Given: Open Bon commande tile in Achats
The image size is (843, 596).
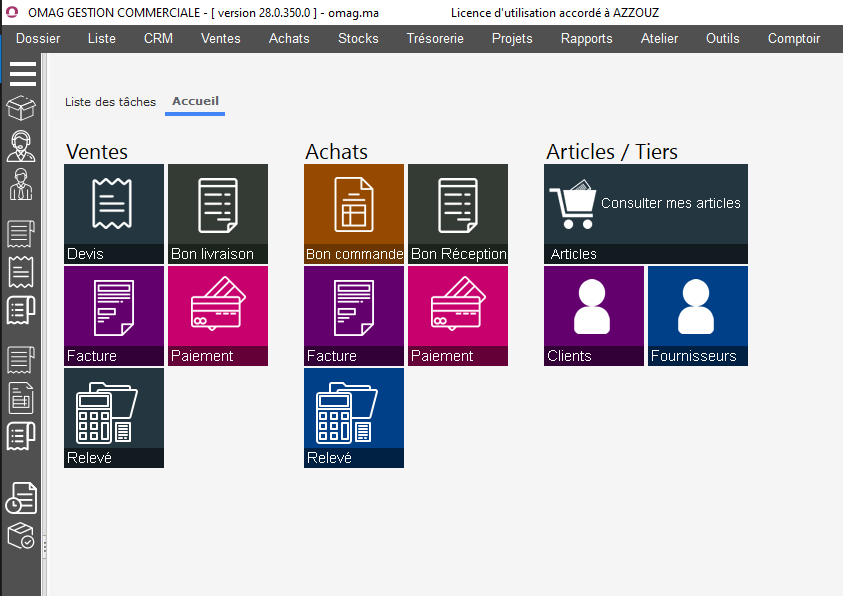Looking at the screenshot, I should [354, 214].
